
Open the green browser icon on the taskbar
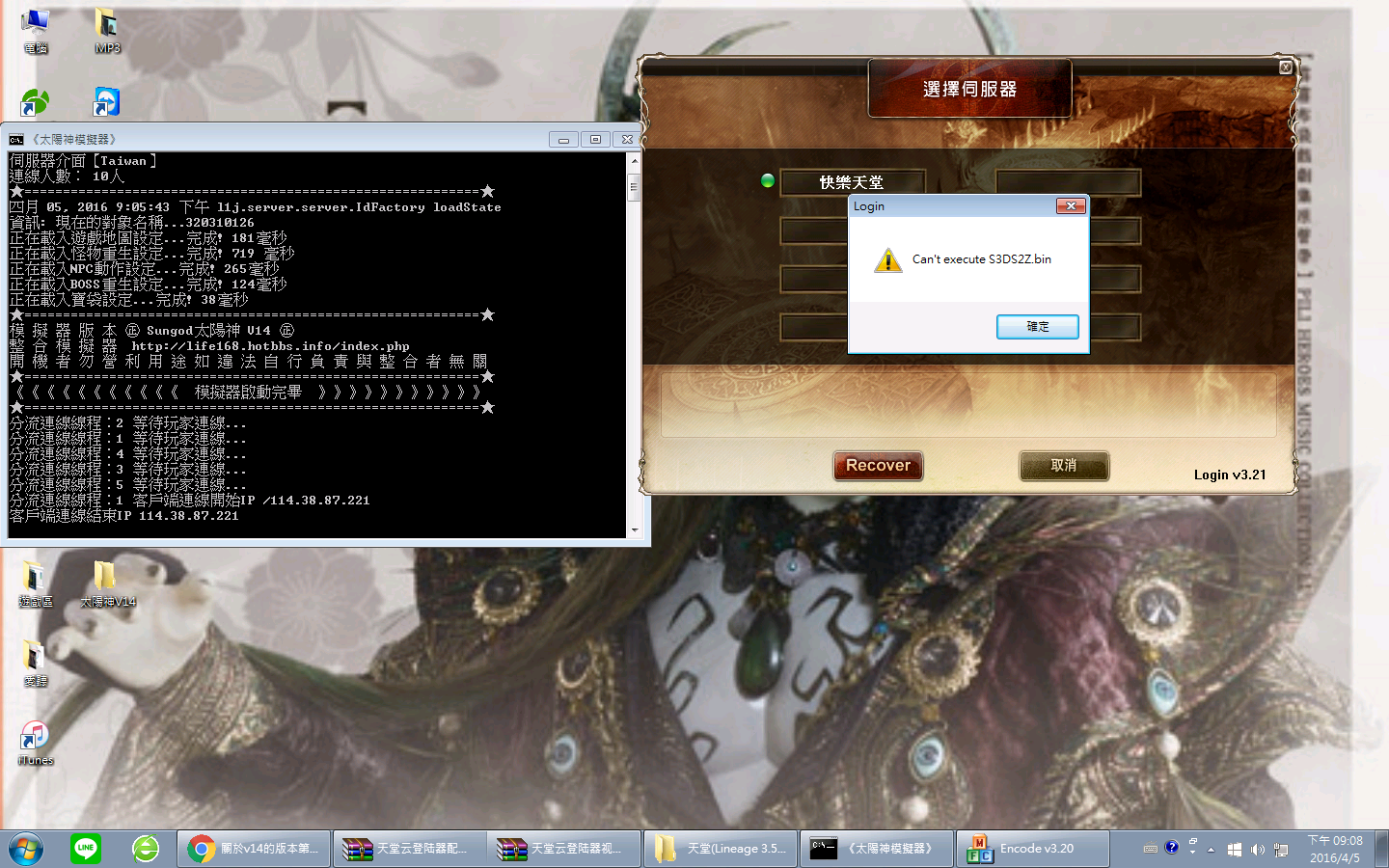pyautogui.click(x=146, y=849)
